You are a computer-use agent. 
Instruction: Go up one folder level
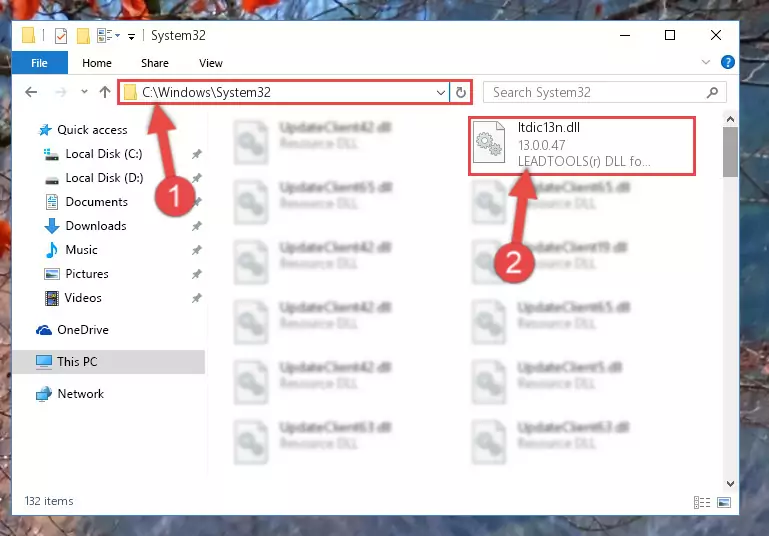pyautogui.click(x=104, y=92)
